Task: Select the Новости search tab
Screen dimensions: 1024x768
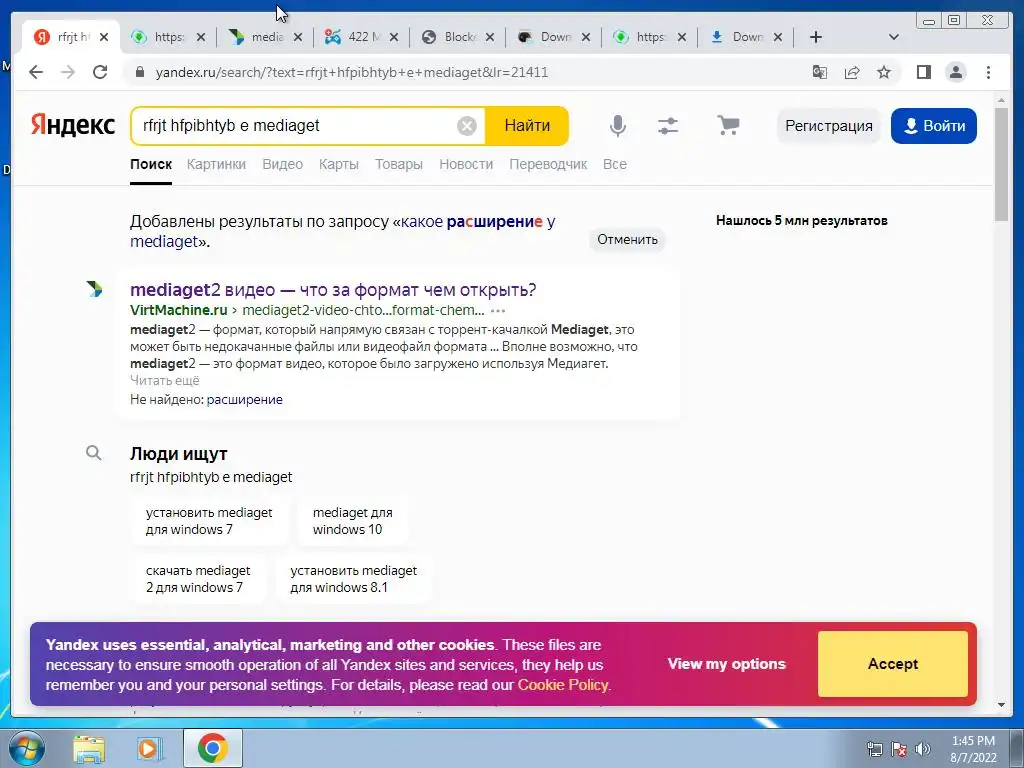Action: coord(466,164)
